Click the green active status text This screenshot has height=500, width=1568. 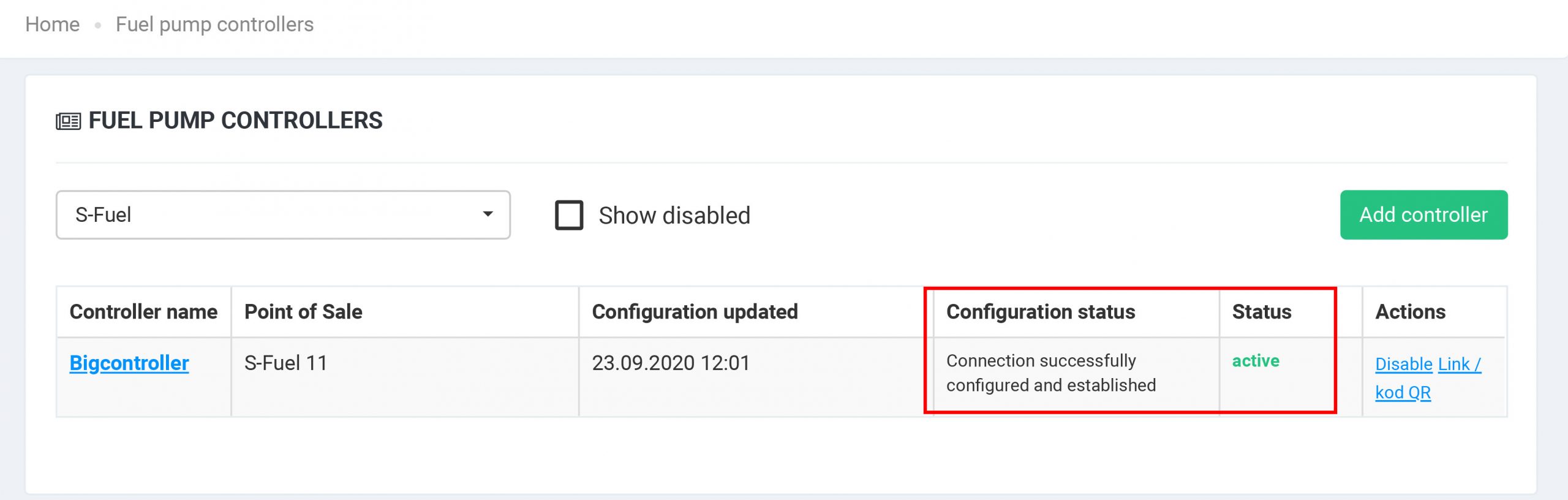pos(1255,361)
